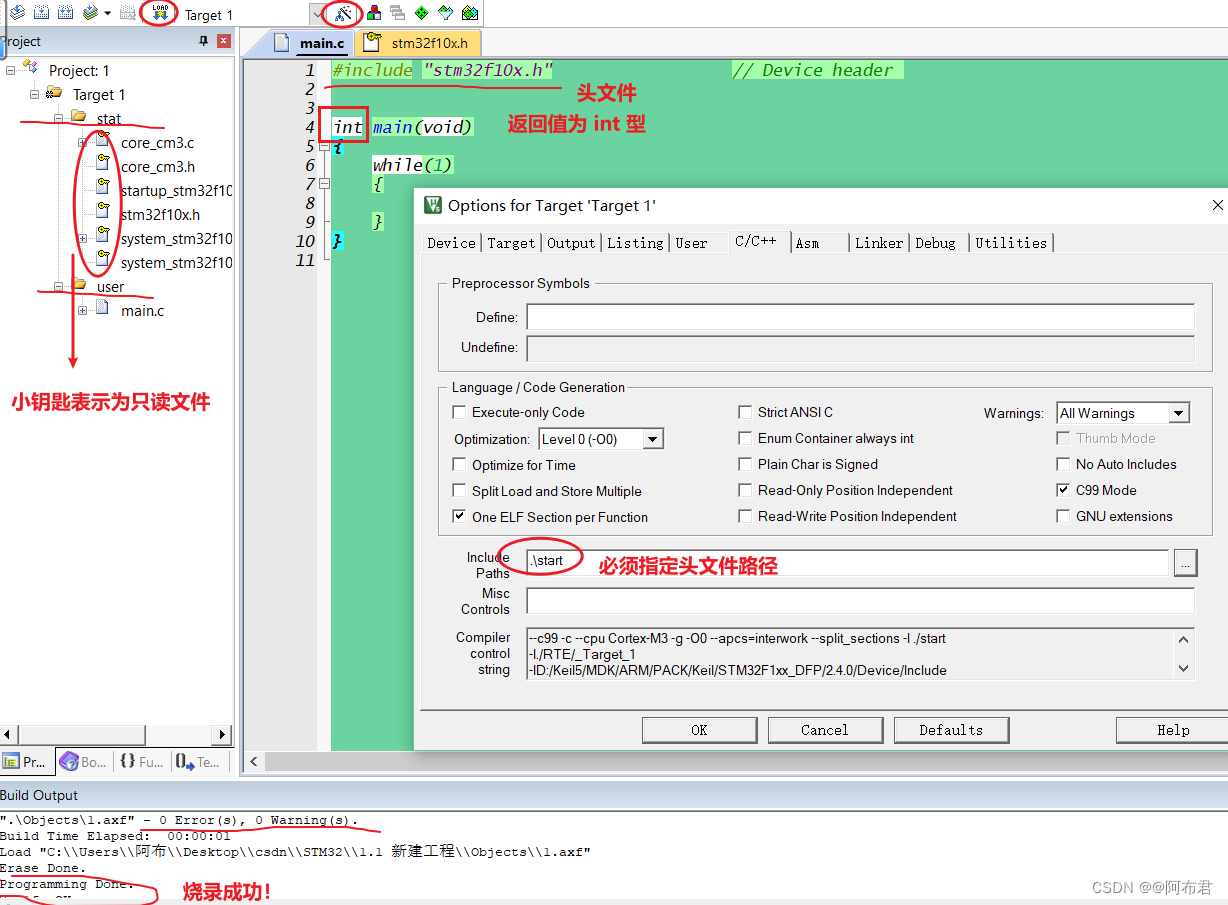The height and width of the screenshot is (905, 1228).
Task: Open the Output tab in Options dialog
Action: click(571, 243)
